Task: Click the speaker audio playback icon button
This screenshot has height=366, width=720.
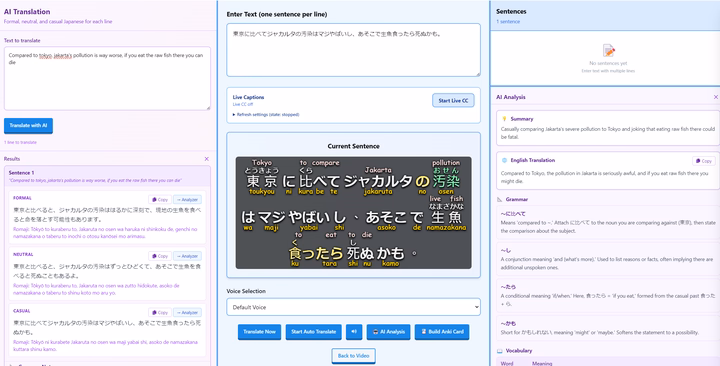Action: (x=354, y=332)
